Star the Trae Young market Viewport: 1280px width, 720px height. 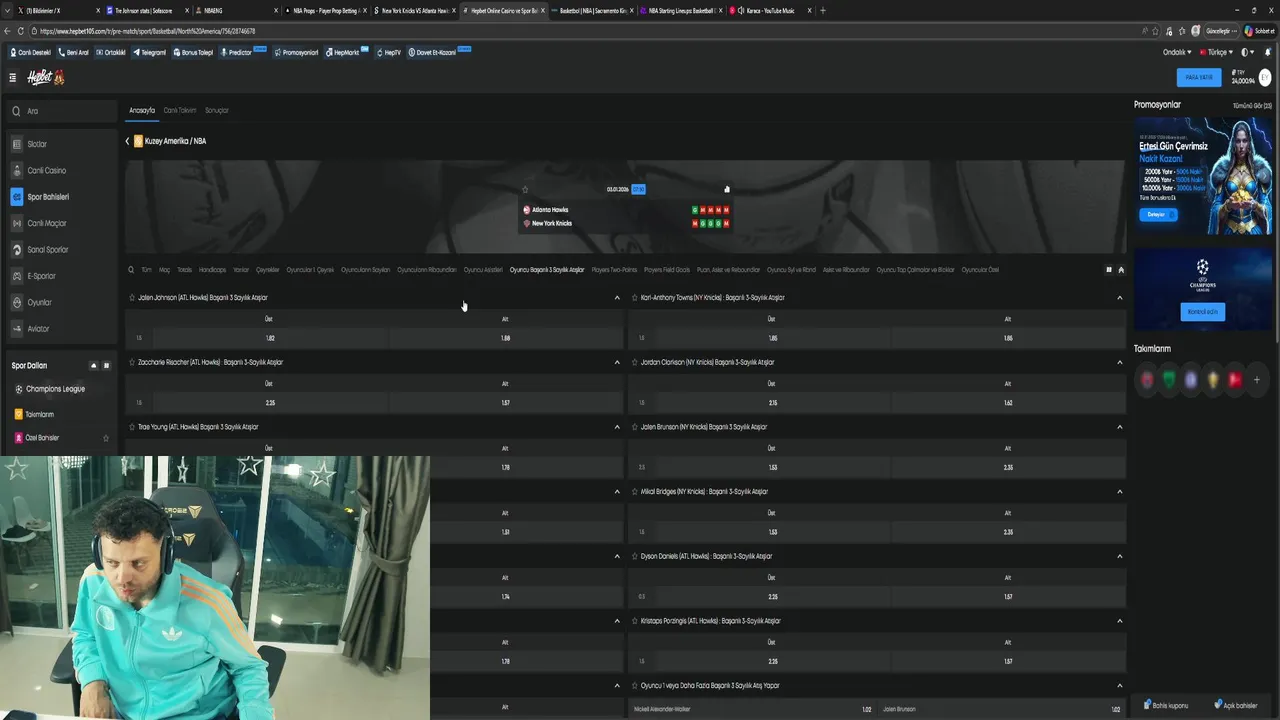point(132,427)
